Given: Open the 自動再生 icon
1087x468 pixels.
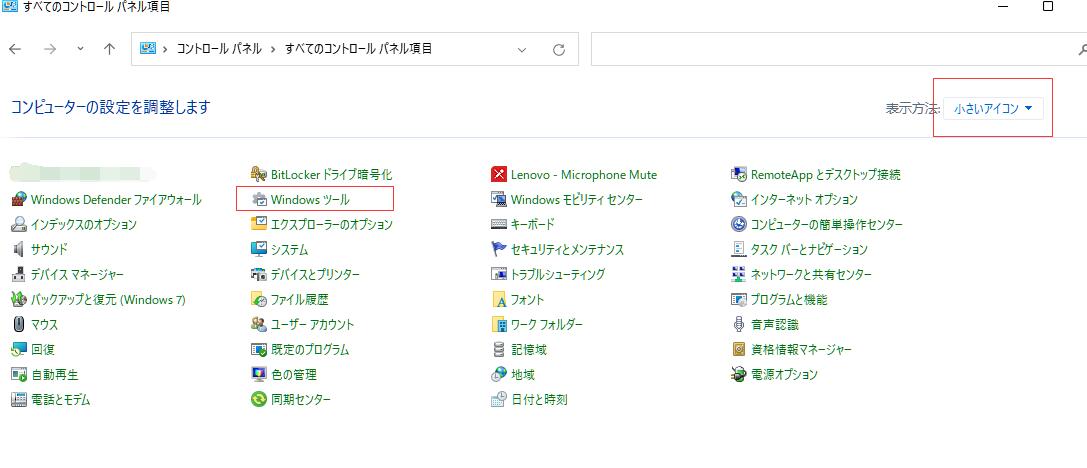Looking at the screenshot, I should tap(19, 374).
